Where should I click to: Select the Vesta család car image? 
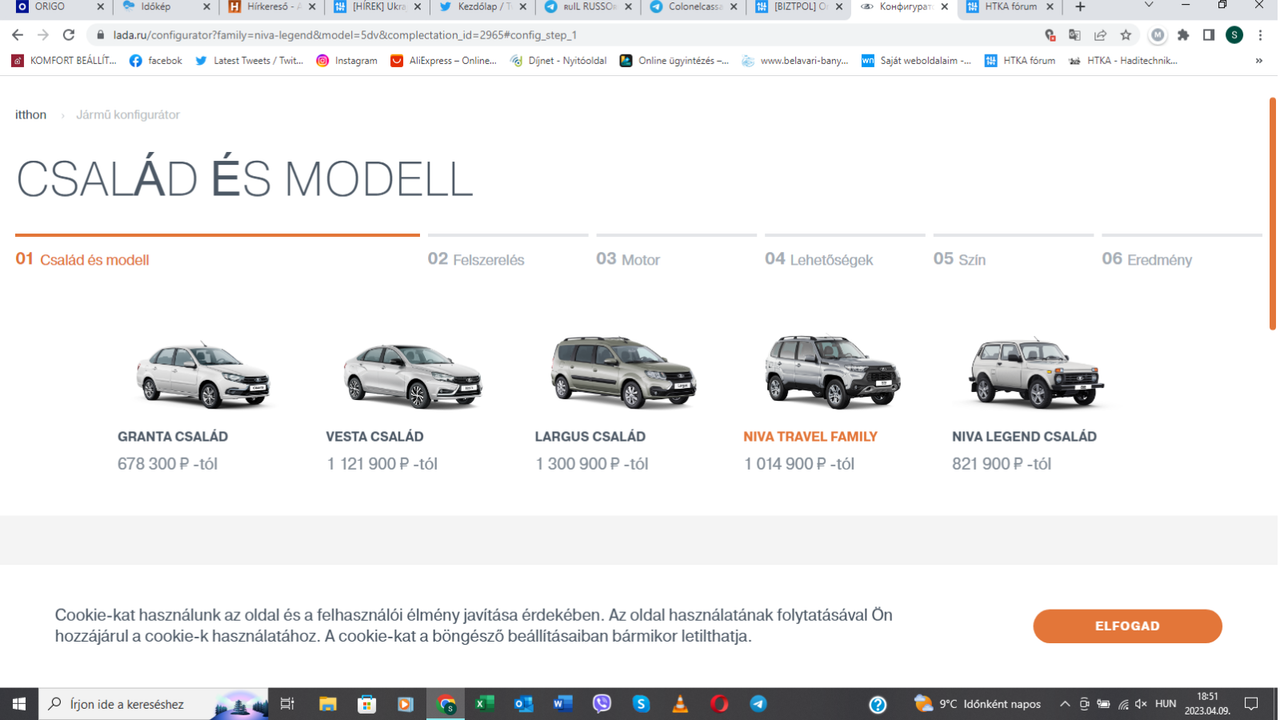(412, 374)
